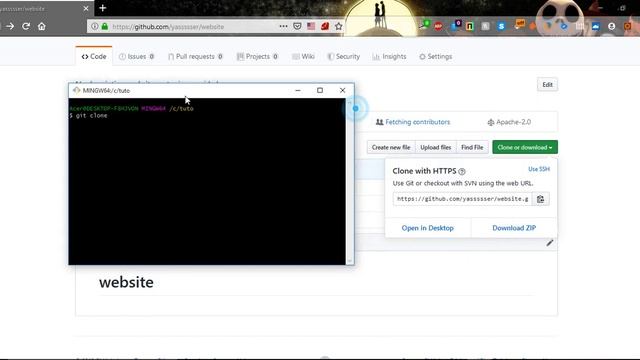The image size is (640, 360).
Task: View the Insights tab
Action: (x=389, y=56)
